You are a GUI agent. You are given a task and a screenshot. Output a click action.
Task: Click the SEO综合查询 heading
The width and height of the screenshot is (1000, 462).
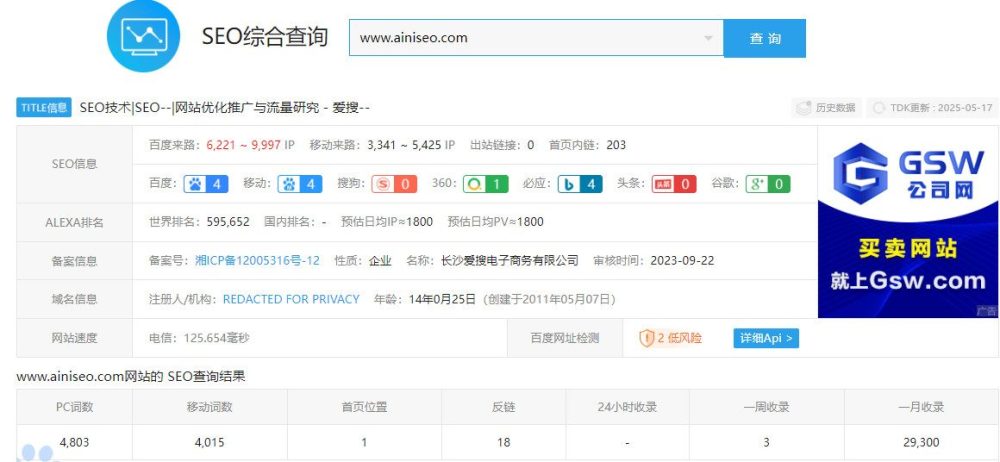pos(265,36)
